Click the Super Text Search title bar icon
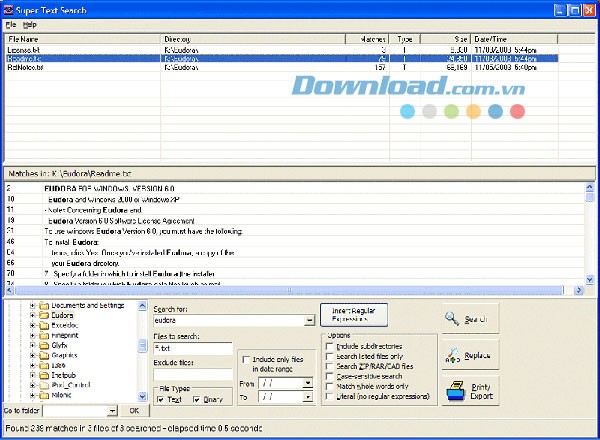 [x=8, y=8]
